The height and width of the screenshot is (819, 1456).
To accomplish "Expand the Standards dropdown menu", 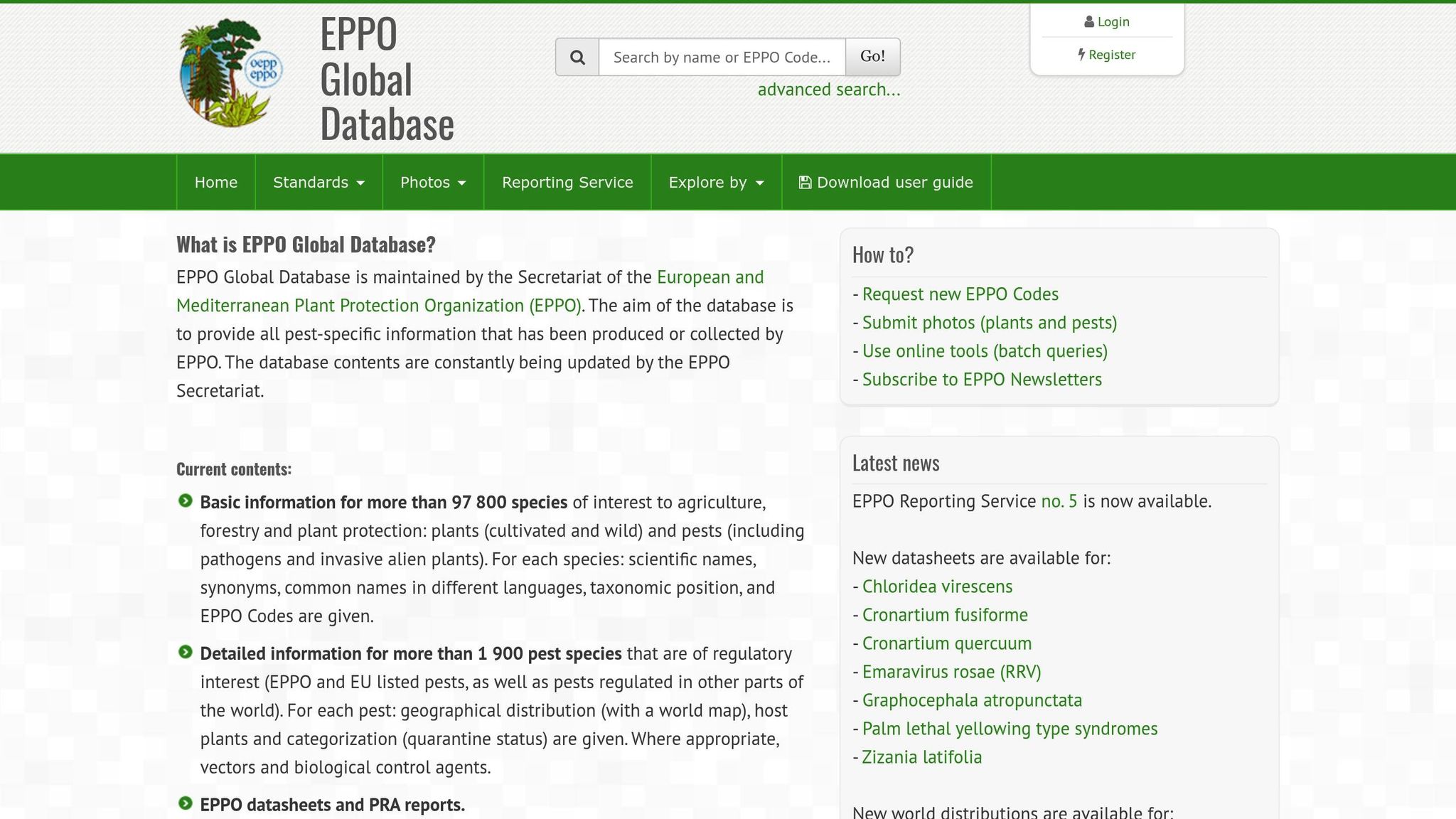I will (x=318, y=183).
